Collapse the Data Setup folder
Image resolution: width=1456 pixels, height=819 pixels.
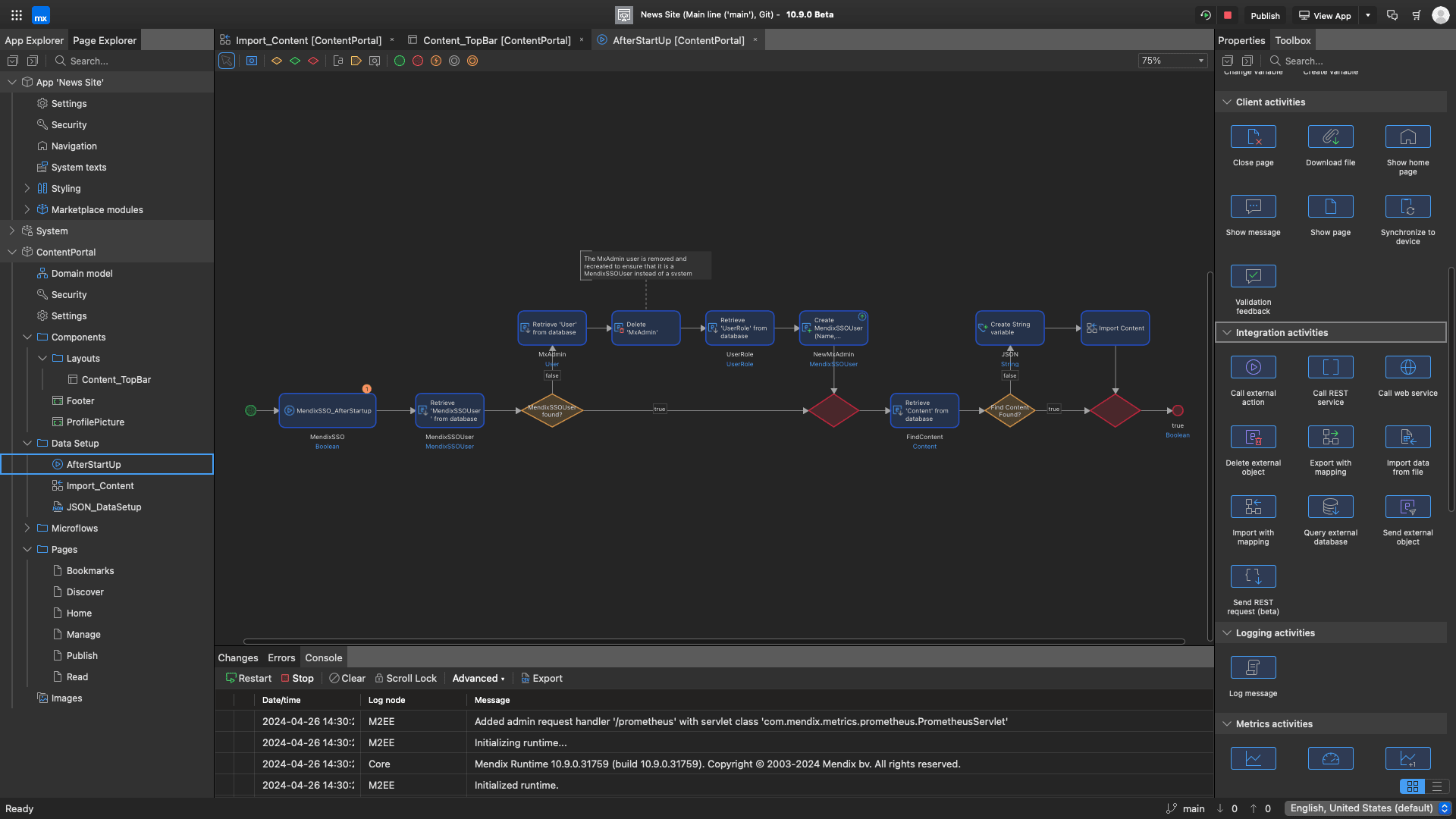click(x=27, y=443)
